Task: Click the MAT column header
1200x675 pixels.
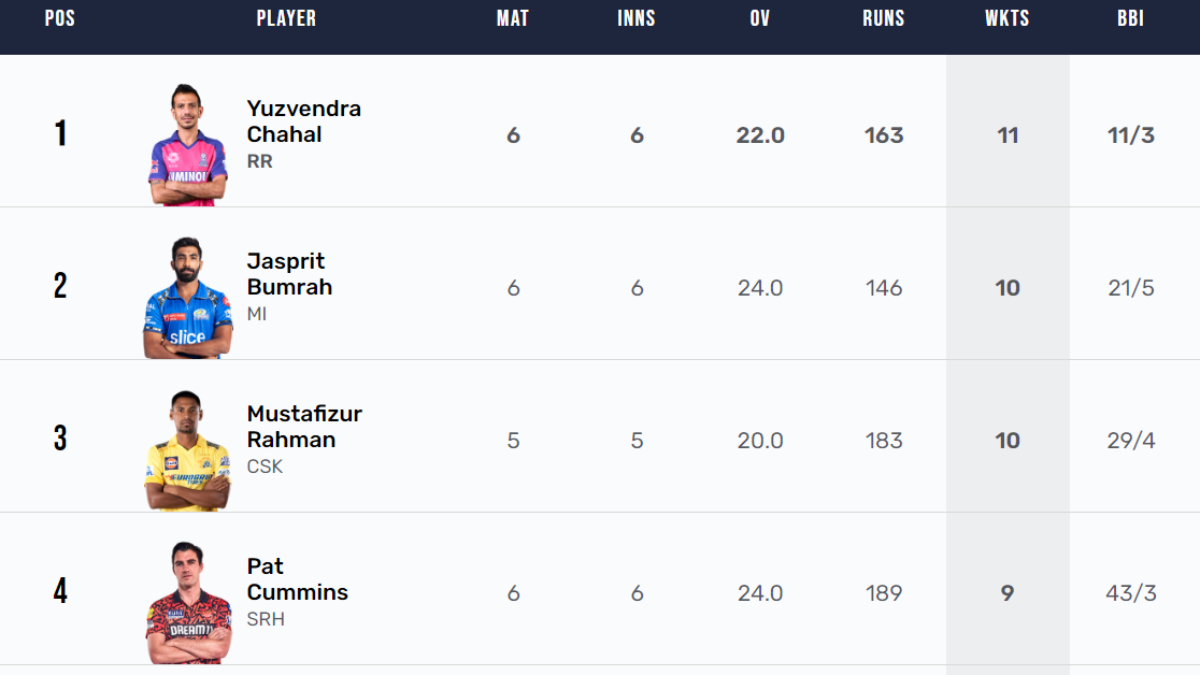Action: coord(513,19)
